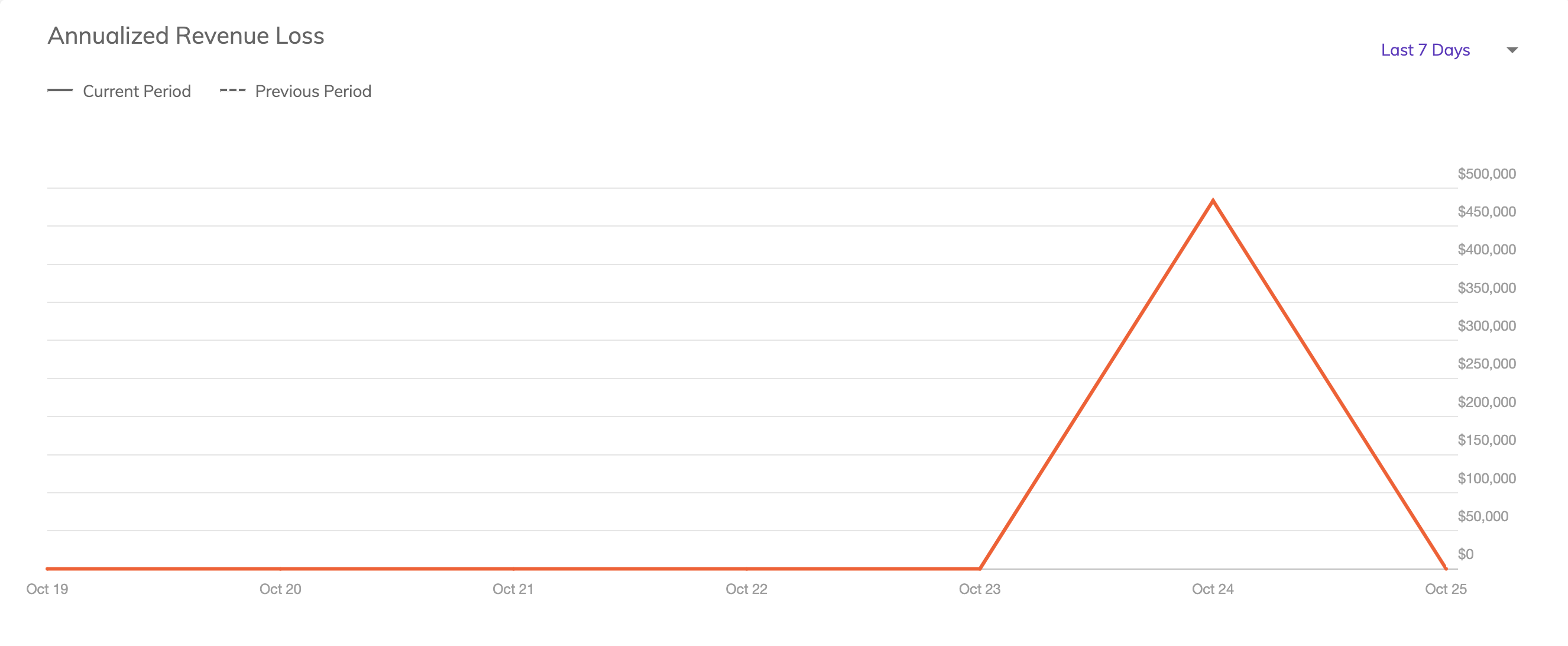Click the $100,000 y-axis label
The width and height of the screenshot is (1568, 646).
[x=1486, y=479]
